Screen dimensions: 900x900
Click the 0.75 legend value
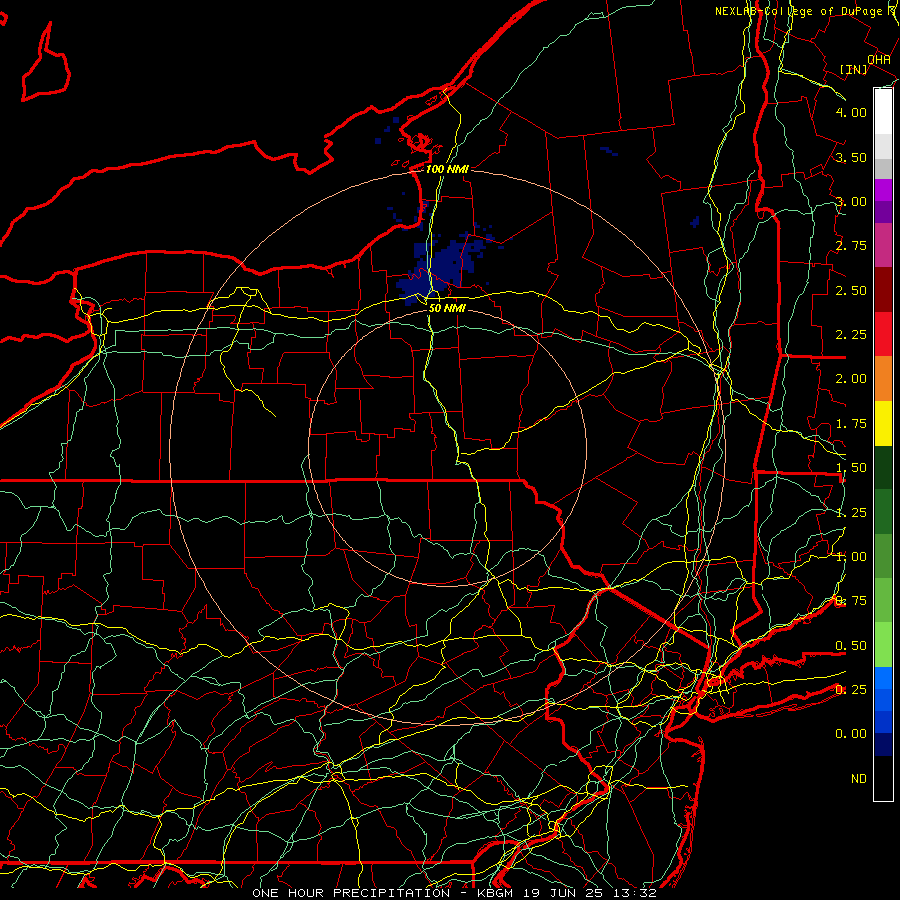pyautogui.click(x=851, y=601)
